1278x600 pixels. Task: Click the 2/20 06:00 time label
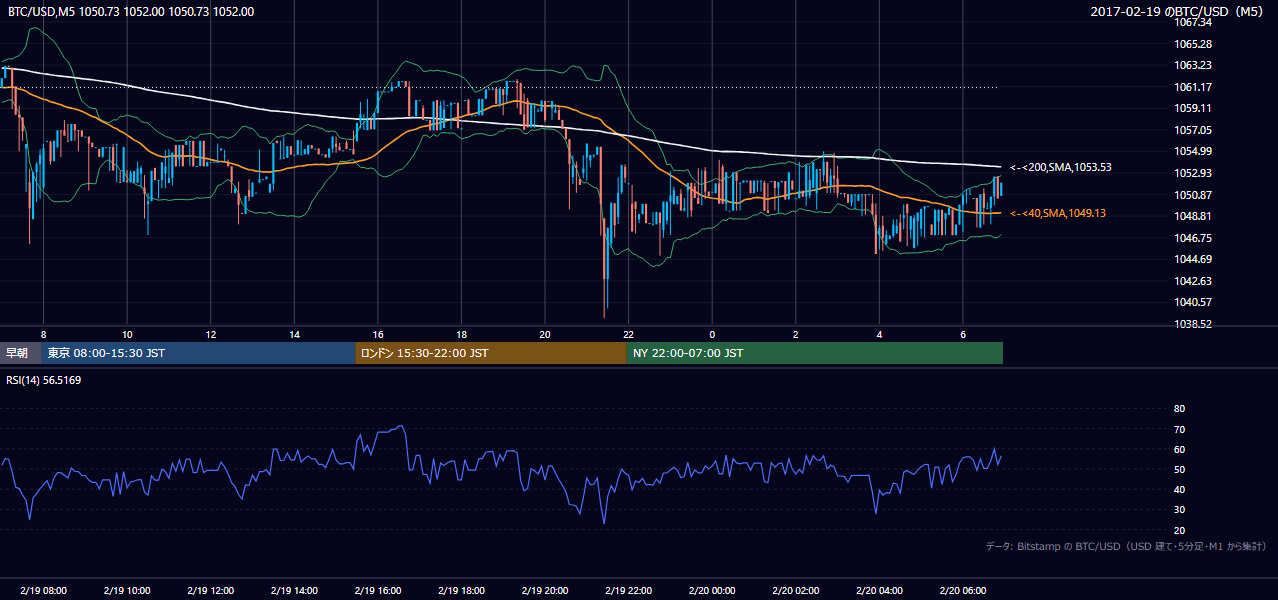pyautogui.click(x=962, y=591)
